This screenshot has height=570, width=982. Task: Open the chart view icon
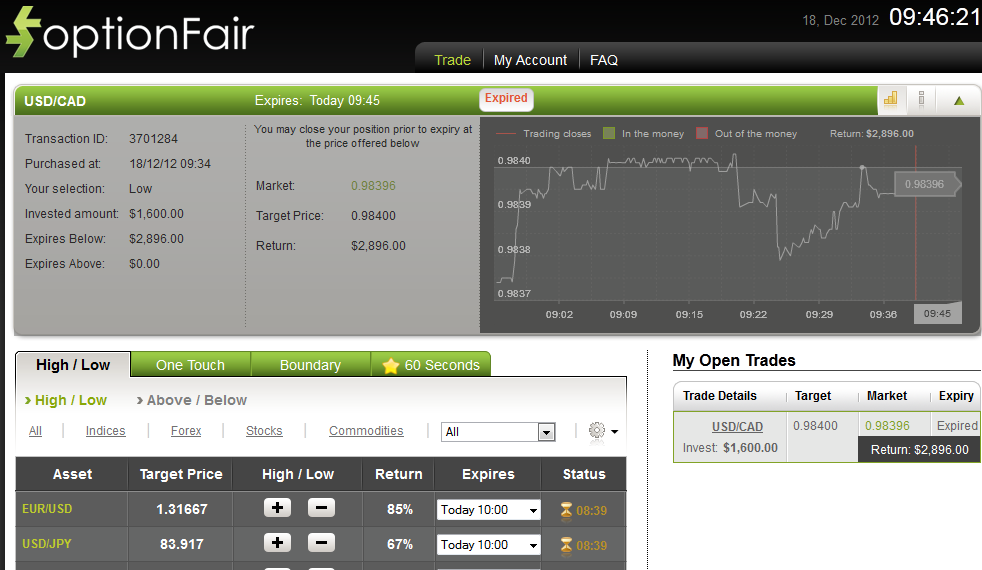click(891, 99)
